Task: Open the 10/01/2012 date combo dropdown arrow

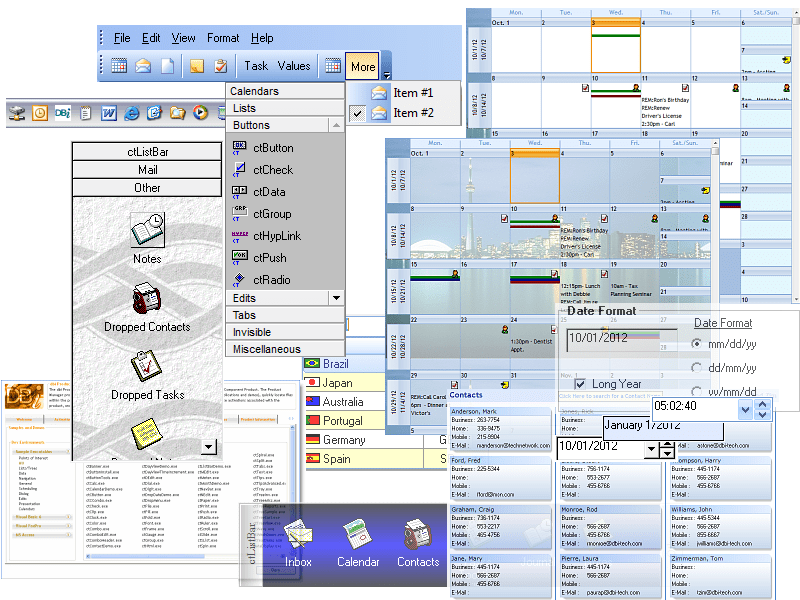Action: 651,449
